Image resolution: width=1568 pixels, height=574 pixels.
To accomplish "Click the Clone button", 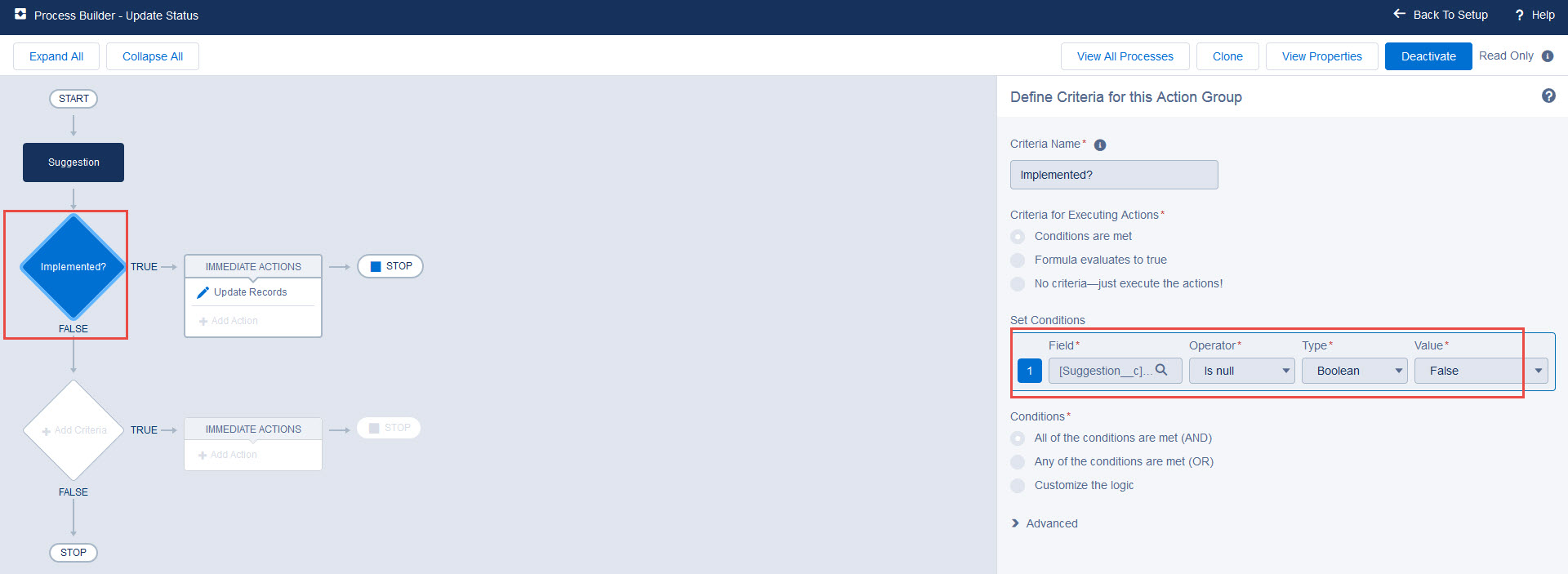I will click(x=1227, y=56).
